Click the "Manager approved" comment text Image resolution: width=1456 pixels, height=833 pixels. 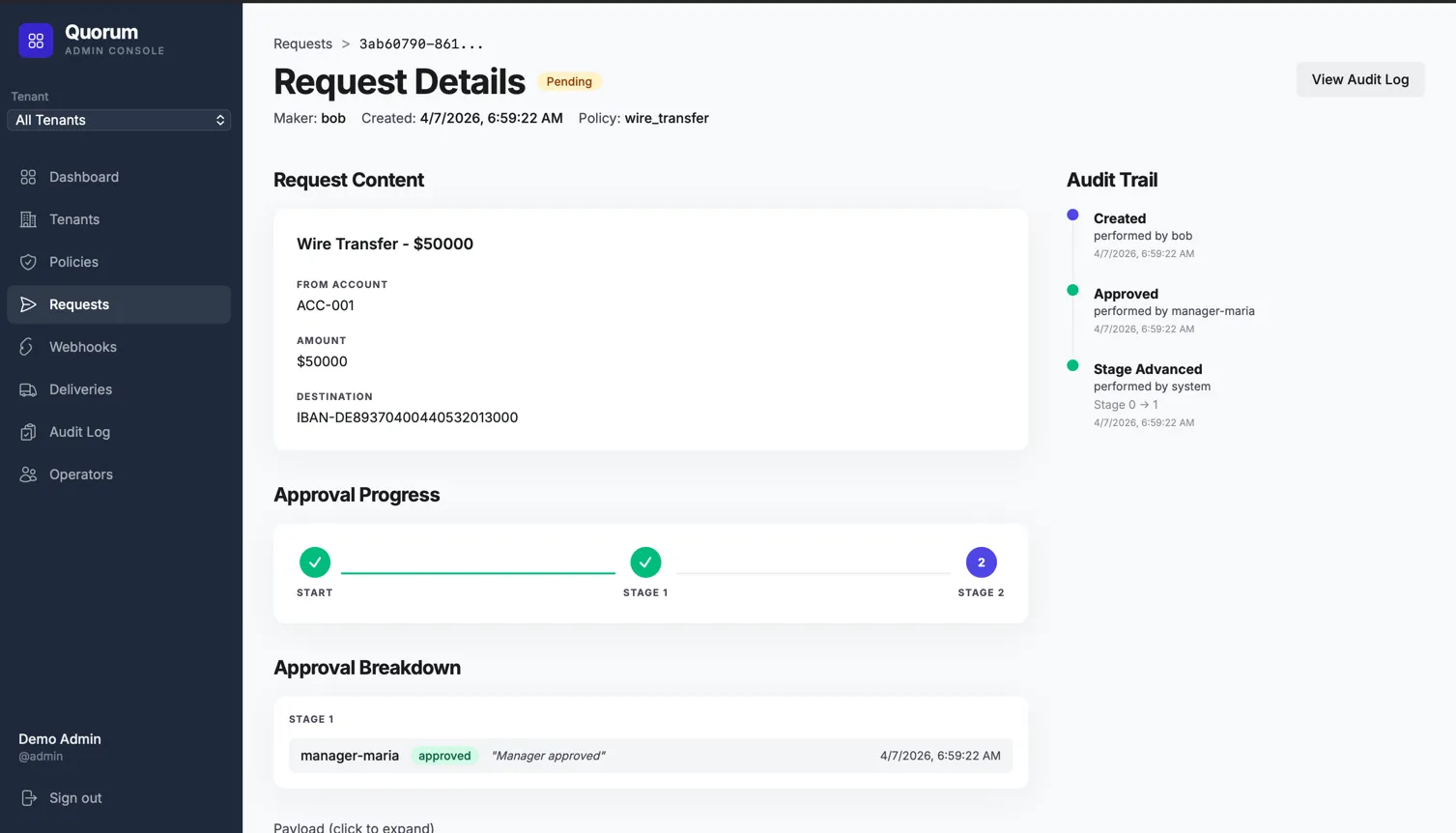549,756
